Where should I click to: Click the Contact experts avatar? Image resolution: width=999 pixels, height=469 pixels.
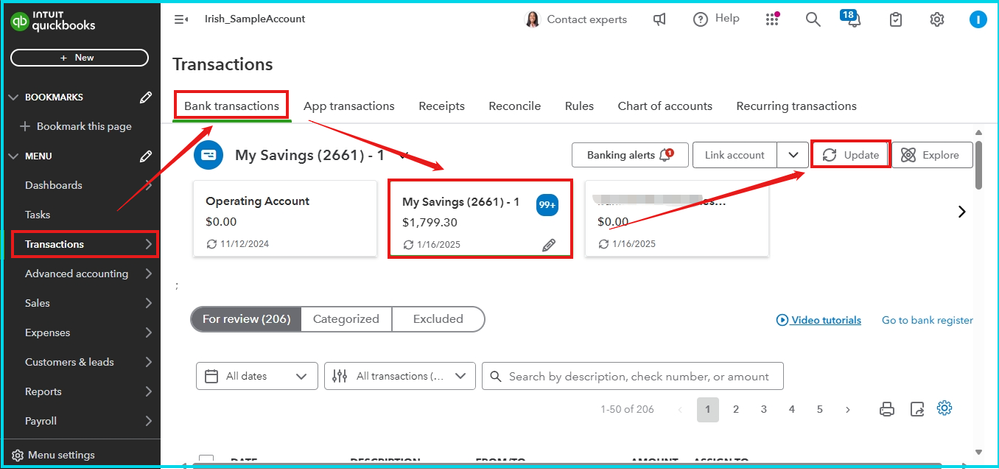tap(531, 20)
